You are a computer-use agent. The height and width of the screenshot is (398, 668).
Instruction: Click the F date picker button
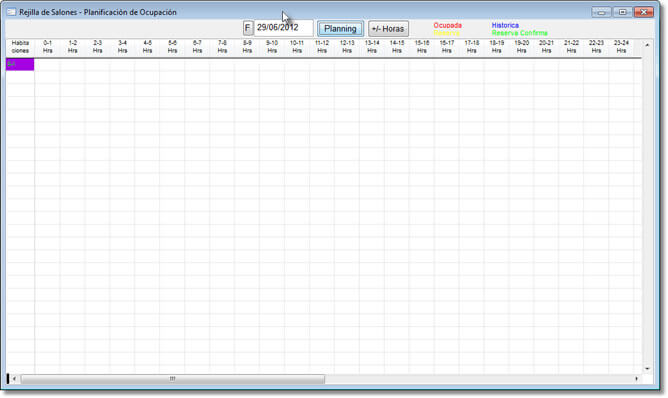[x=248, y=29]
